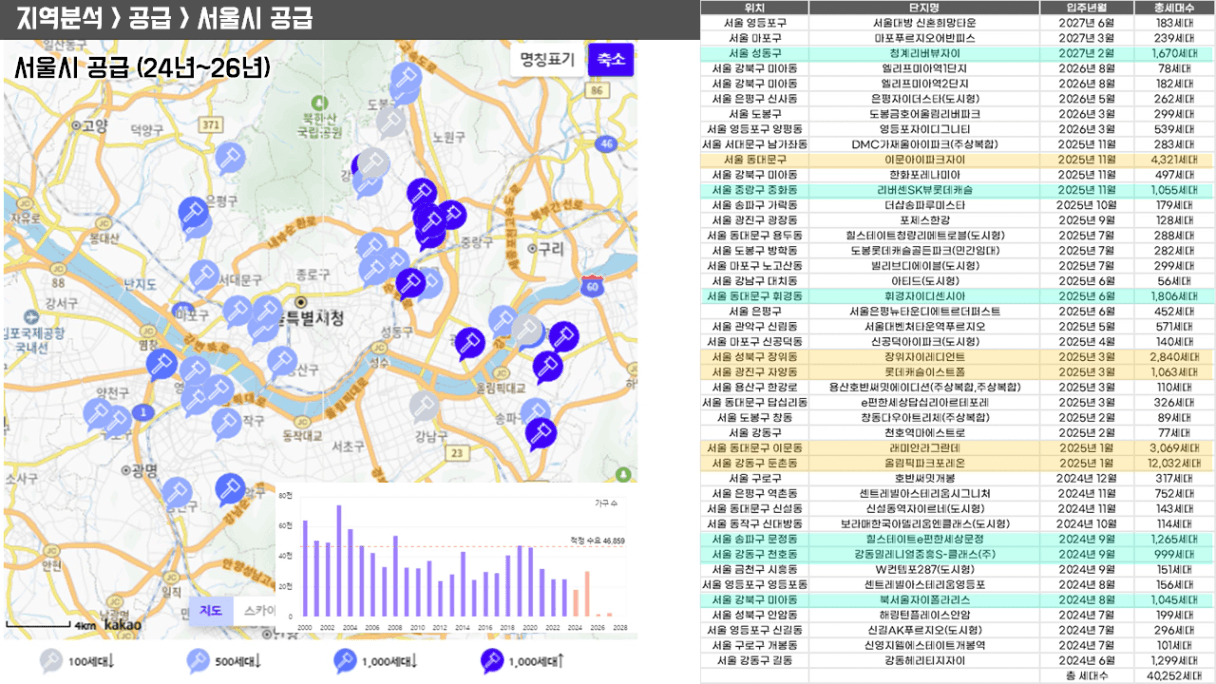Select the 호반써밋개봉 complex name cell
The width and height of the screenshot is (1216, 684).
pos(925,478)
